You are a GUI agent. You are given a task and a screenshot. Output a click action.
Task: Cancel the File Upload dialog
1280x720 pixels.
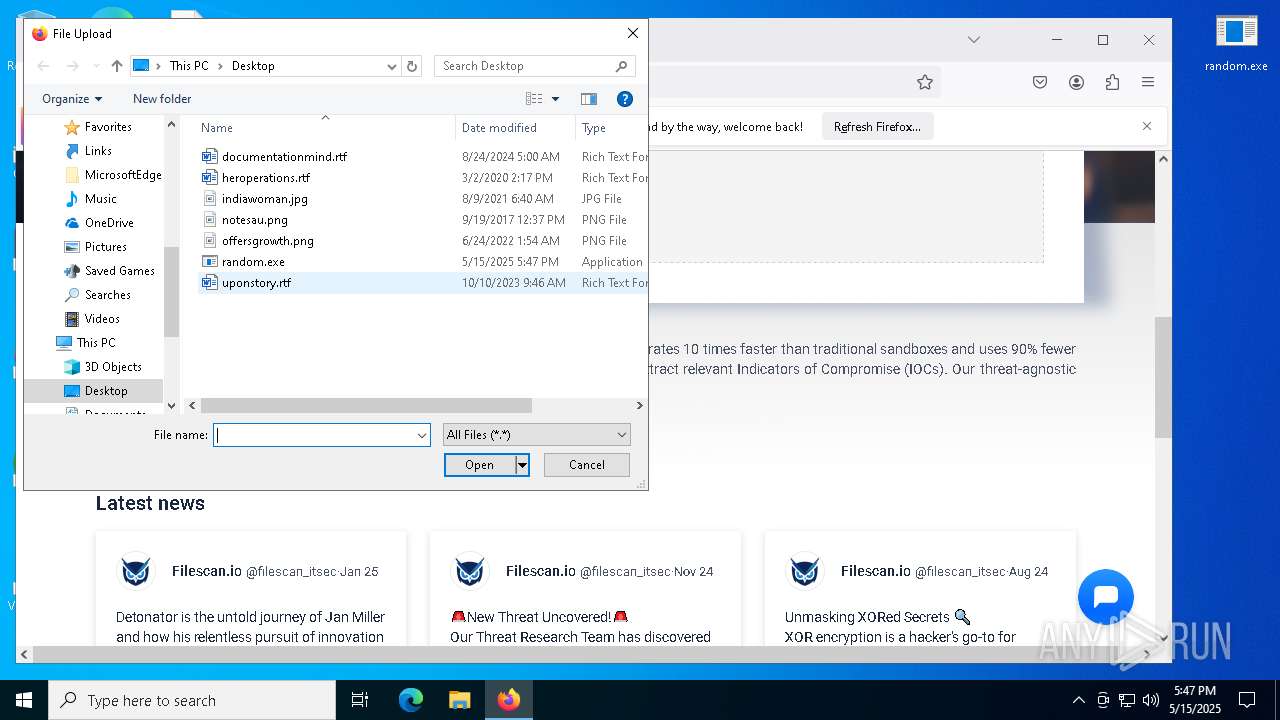[587, 465]
